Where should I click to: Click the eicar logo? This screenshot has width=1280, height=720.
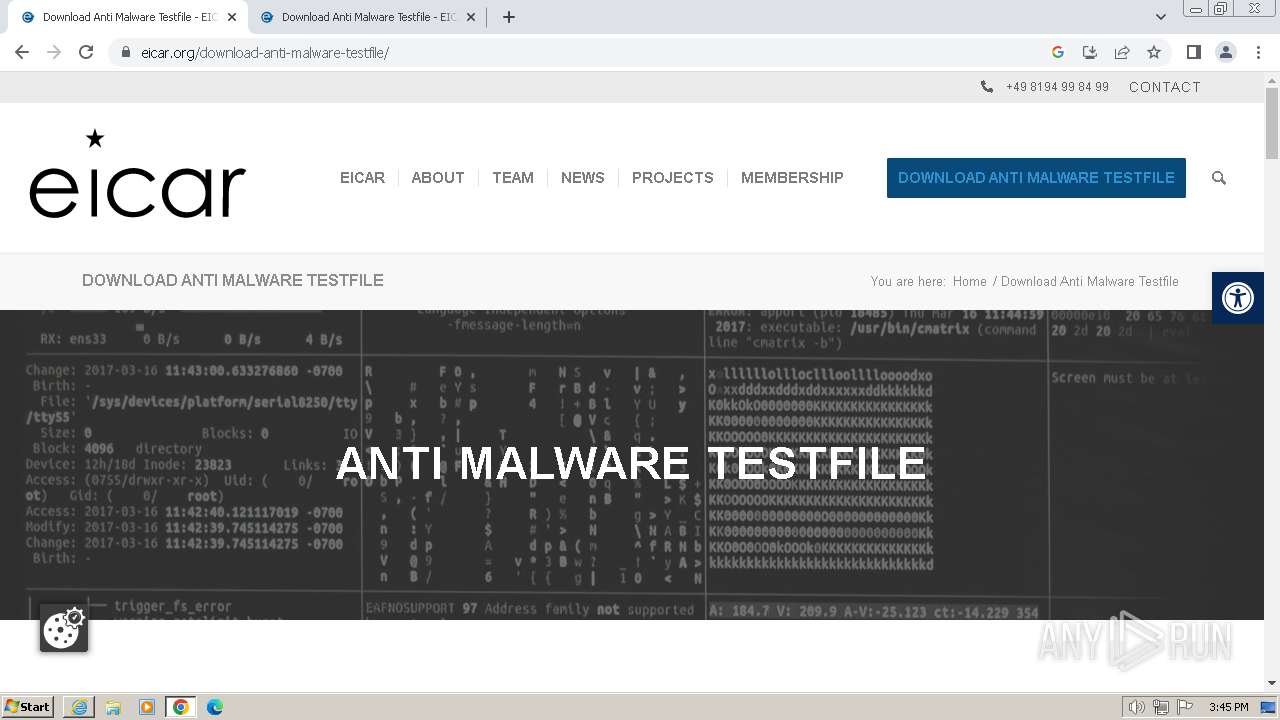tap(137, 174)
